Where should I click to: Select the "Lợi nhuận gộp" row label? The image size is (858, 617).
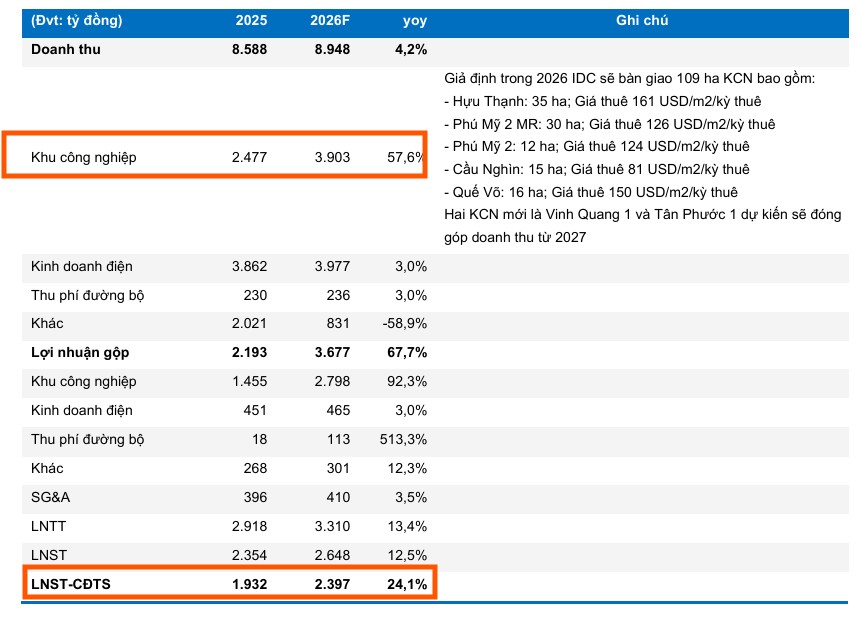point(80,353)
